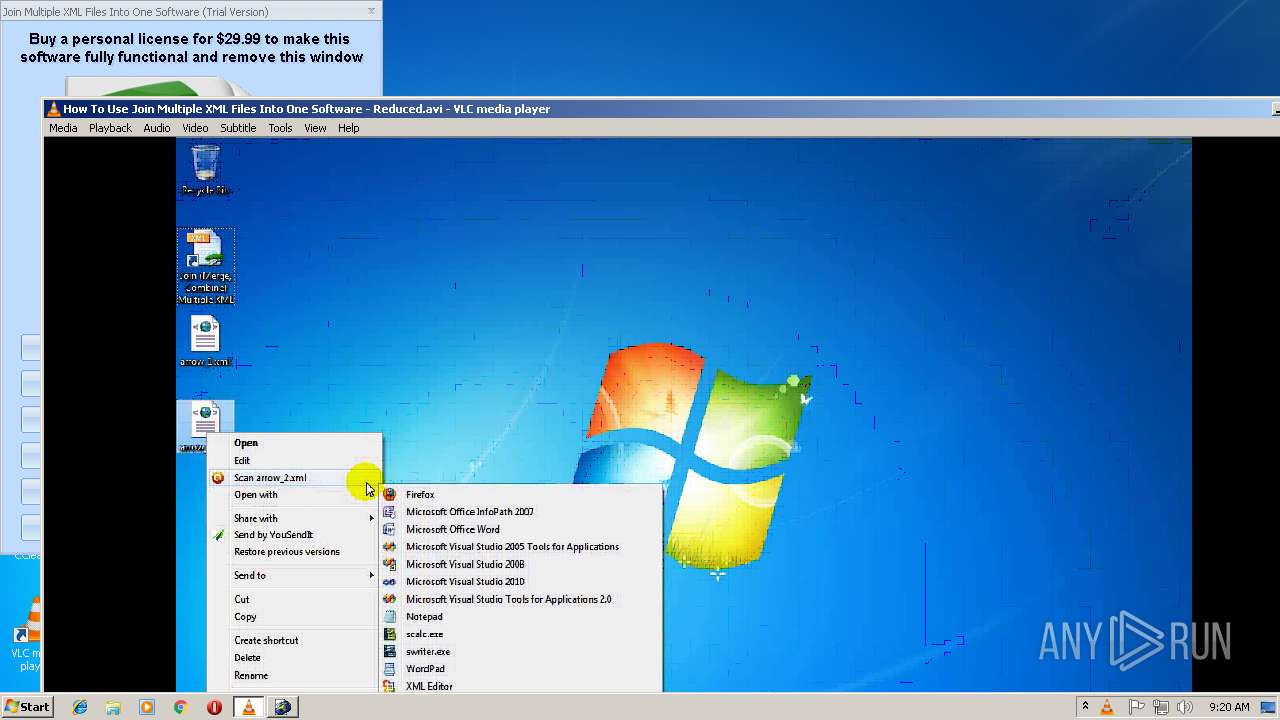Open Windows Explorer folder icon in taskbar
This screenshot has height=720, width=1280.
point(113,707)
